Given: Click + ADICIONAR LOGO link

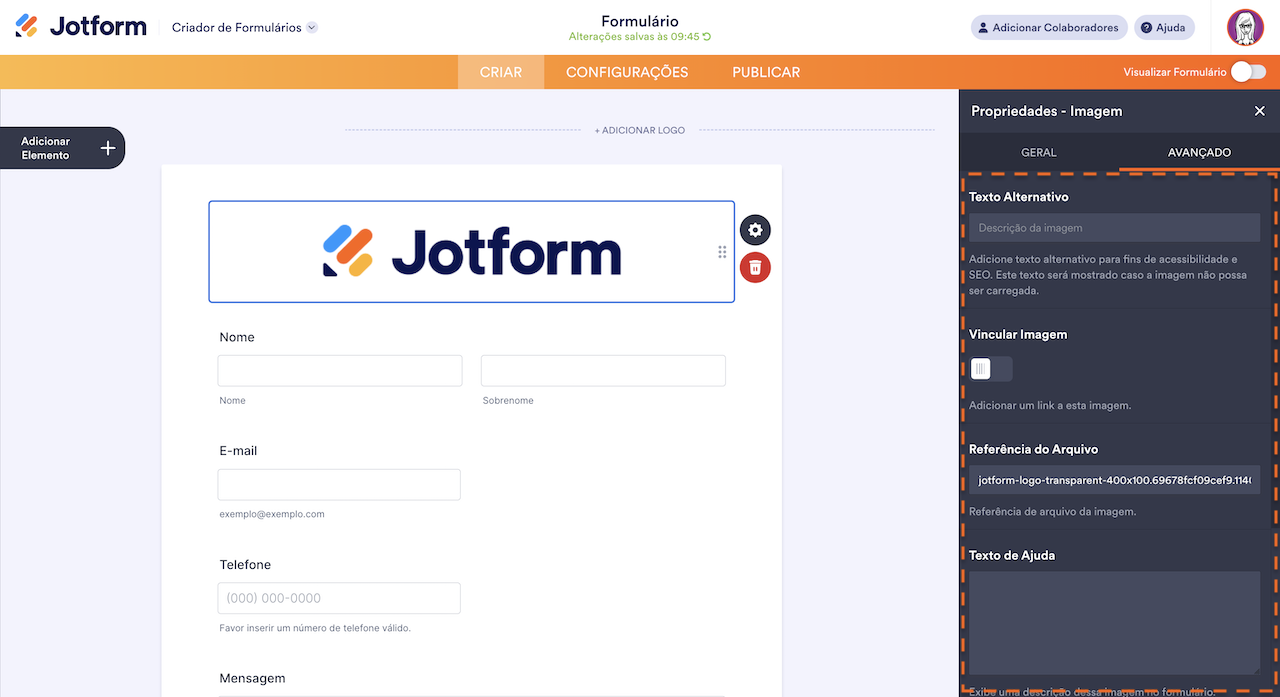Looking at the screenshot, I should [x=640, y=130].
